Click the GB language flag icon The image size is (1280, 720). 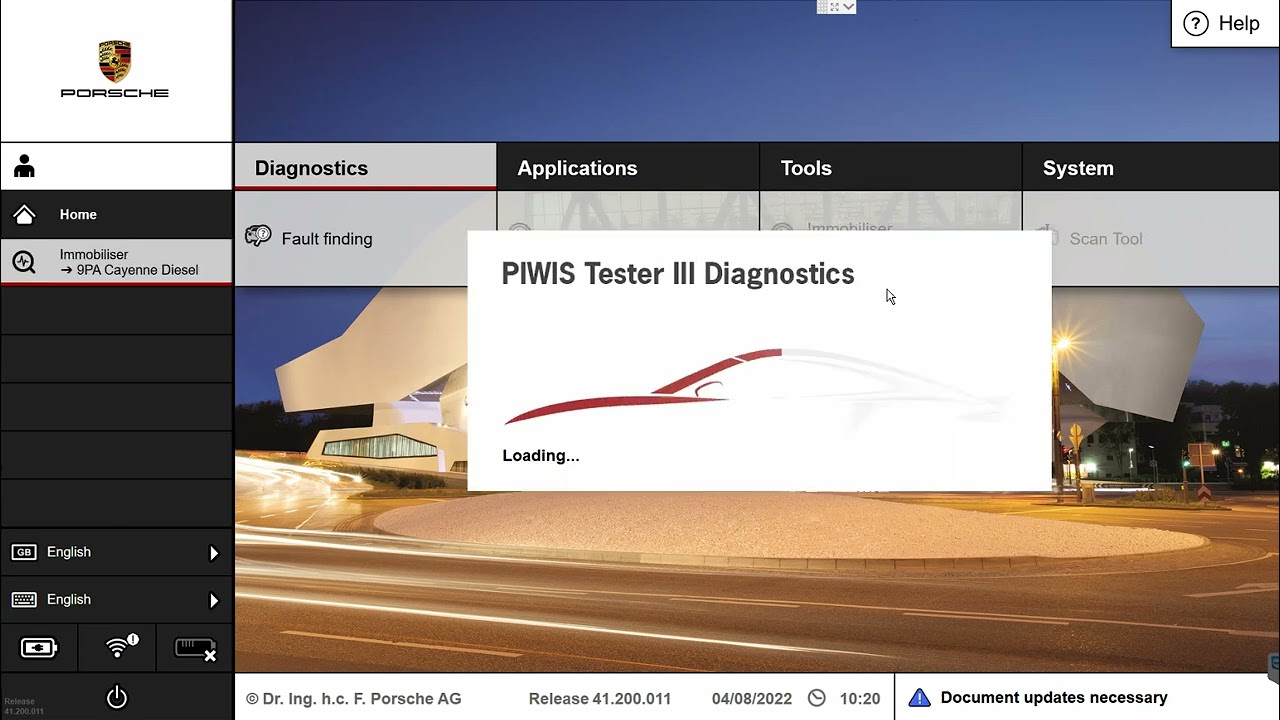pyautogui.click(x=24, y=552)
